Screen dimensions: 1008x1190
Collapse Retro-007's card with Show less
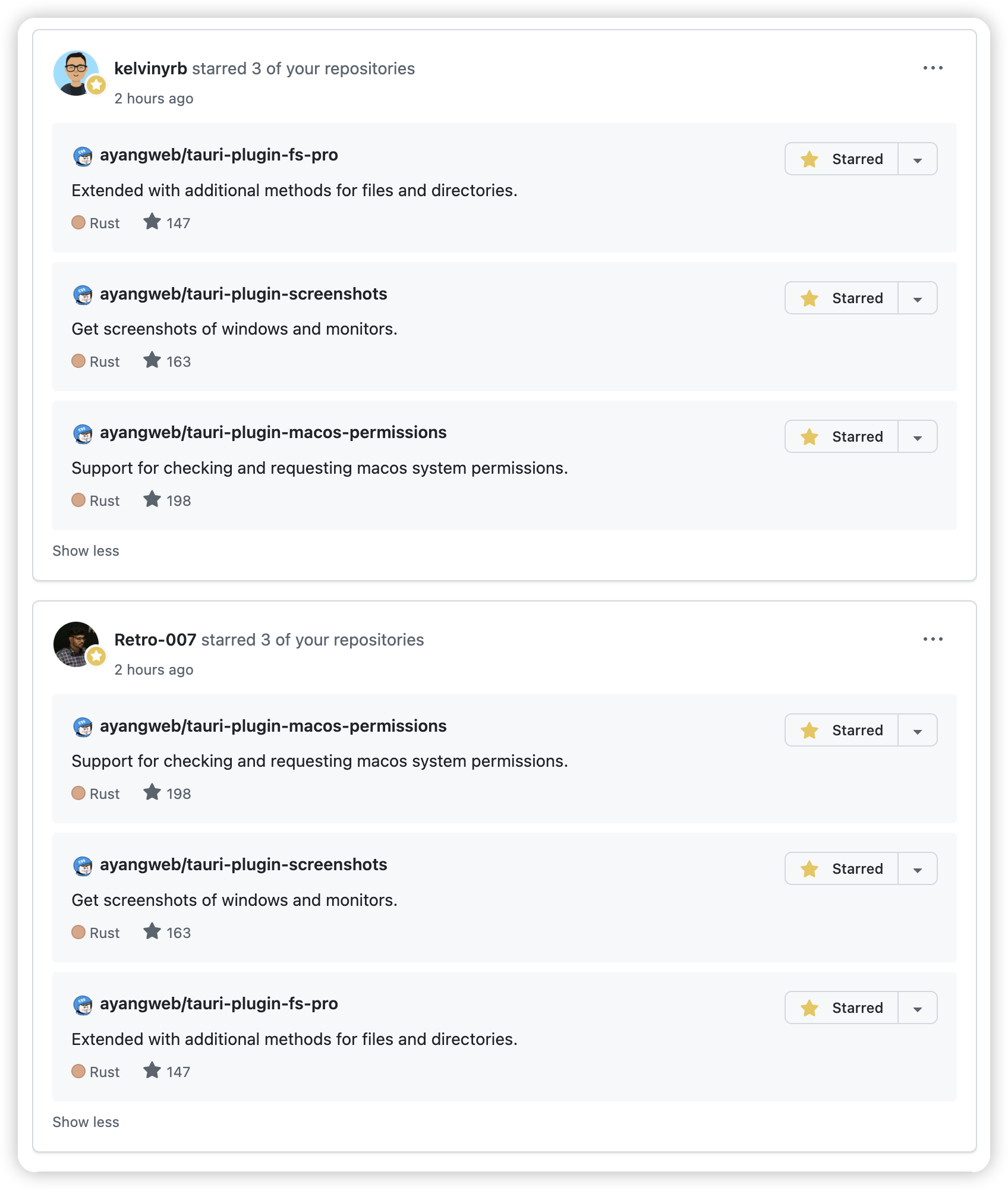click(x=86, y=1122)
